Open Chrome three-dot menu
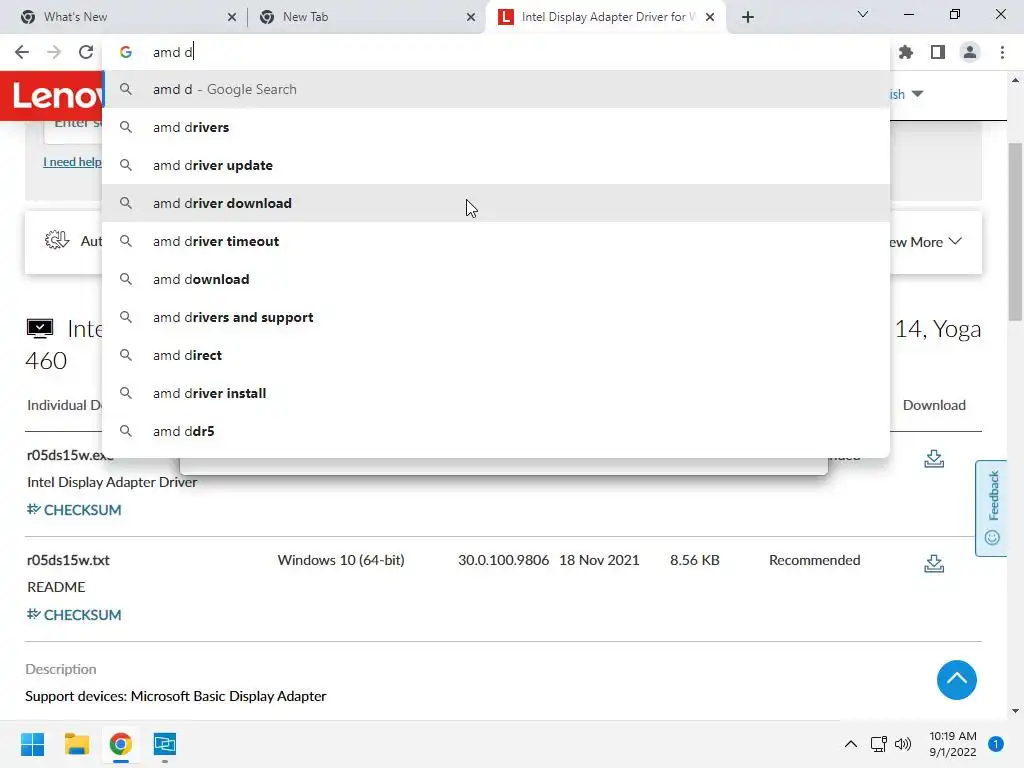The width and height of the screenshot is (1024, 768). pos(1002,52)
